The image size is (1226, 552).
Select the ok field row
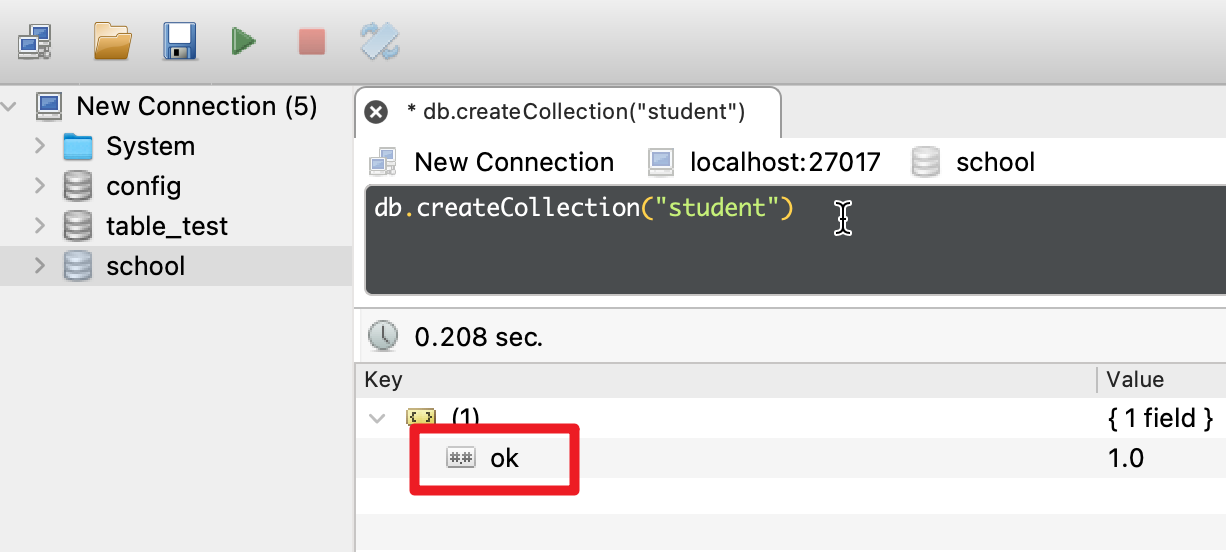click(790, 458)
